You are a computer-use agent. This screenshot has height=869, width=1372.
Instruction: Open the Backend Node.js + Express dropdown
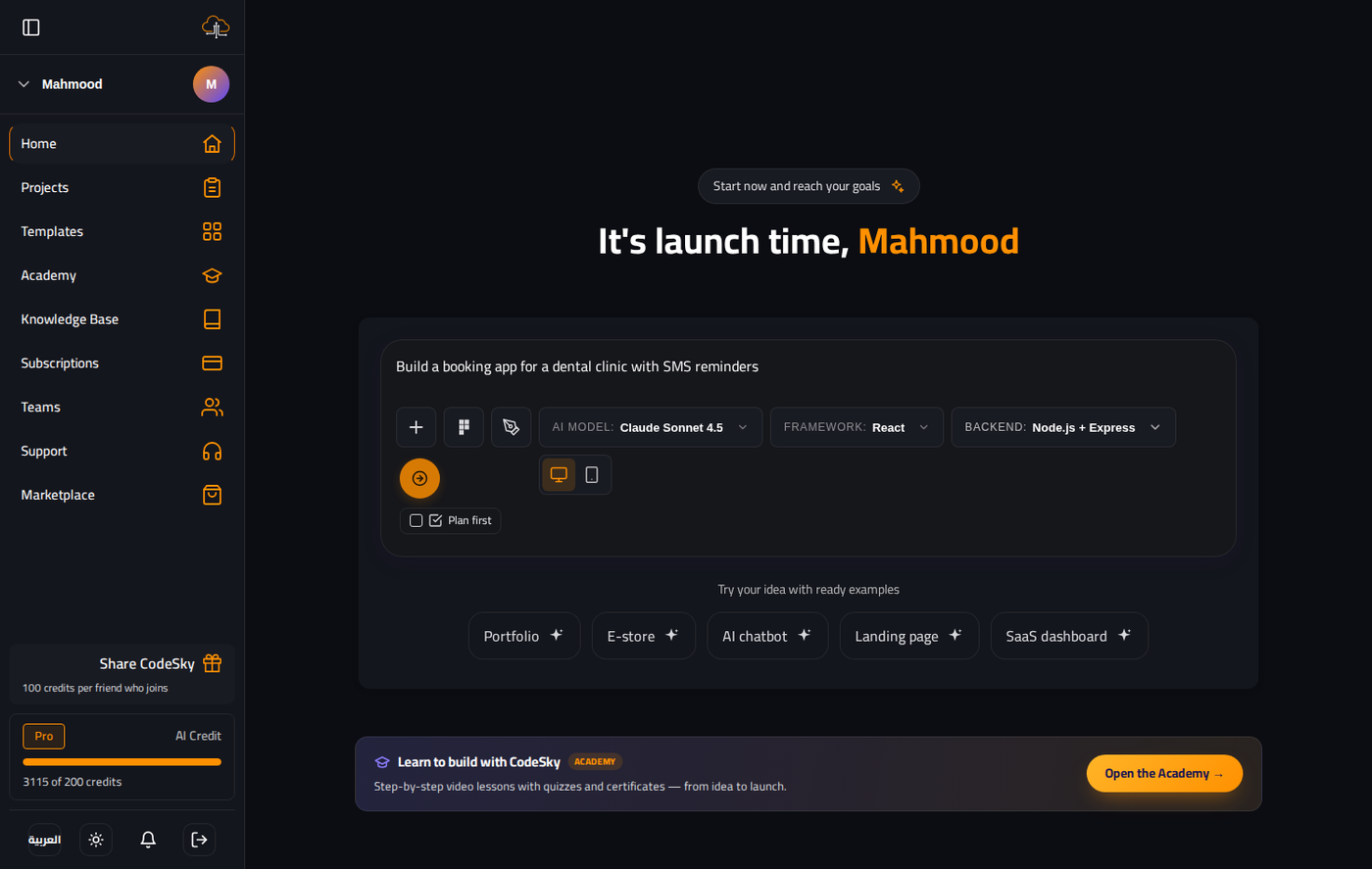[1063, 427]
